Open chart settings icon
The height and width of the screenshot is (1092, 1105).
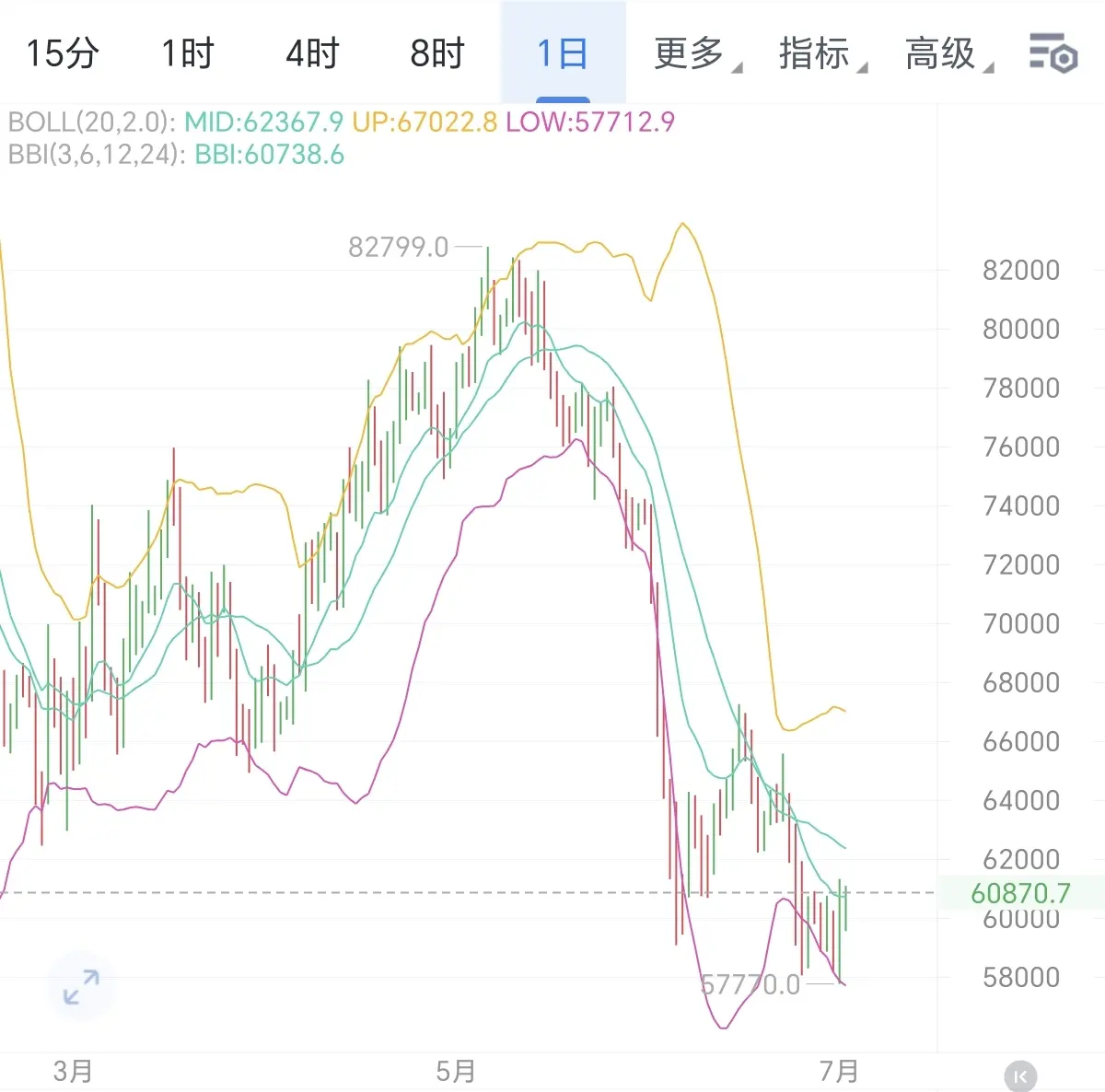tap(1053, 53)
